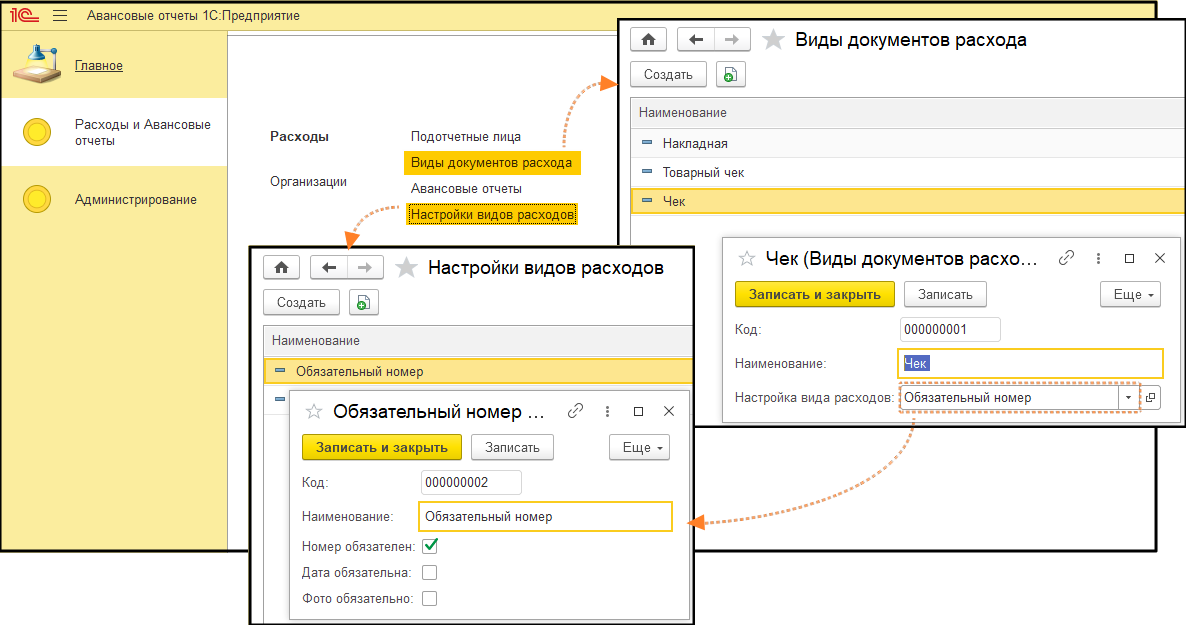
Task: Uncheck Номер обязателен checkbox
Action: pos(430,545)
